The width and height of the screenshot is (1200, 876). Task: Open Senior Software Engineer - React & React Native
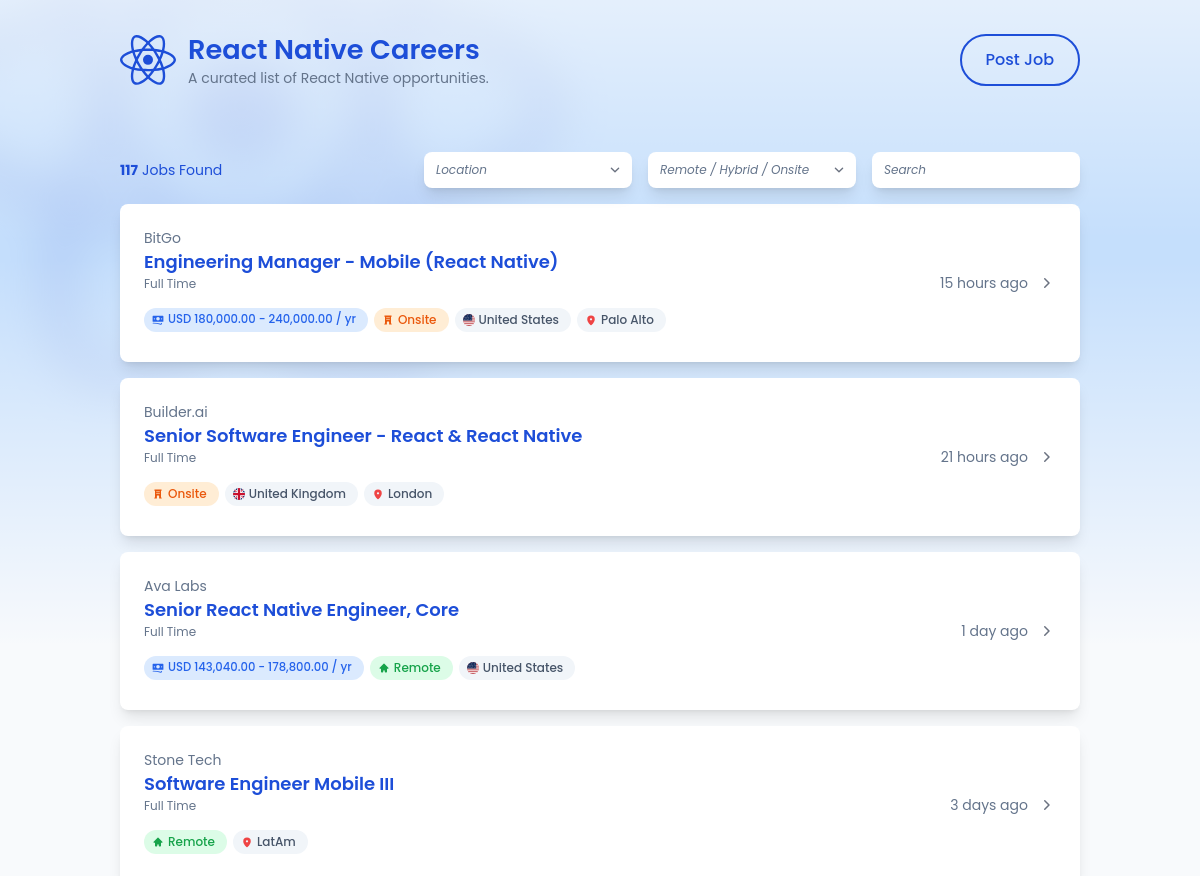click(x=363, y=436)
